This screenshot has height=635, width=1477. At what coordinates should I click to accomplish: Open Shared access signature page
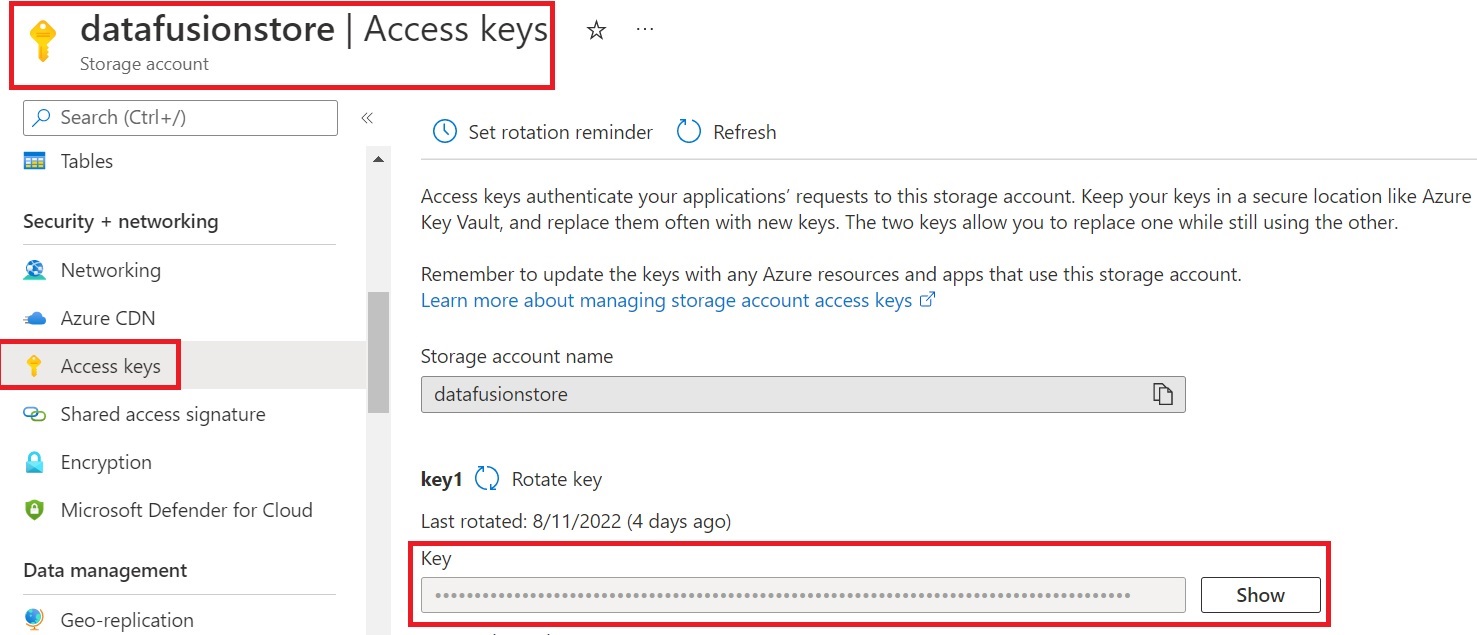(162, 414)
